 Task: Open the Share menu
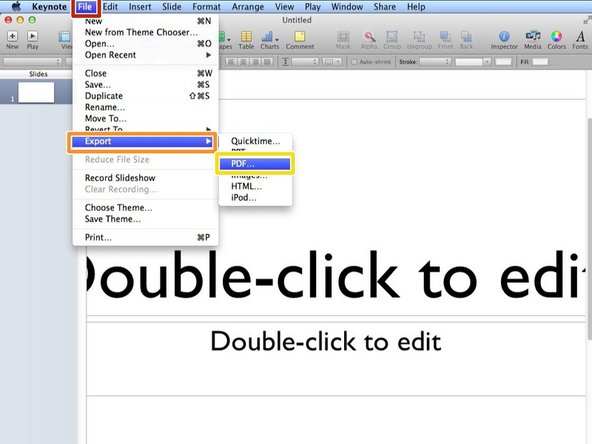pyautogui.click(x=385, y=7)
